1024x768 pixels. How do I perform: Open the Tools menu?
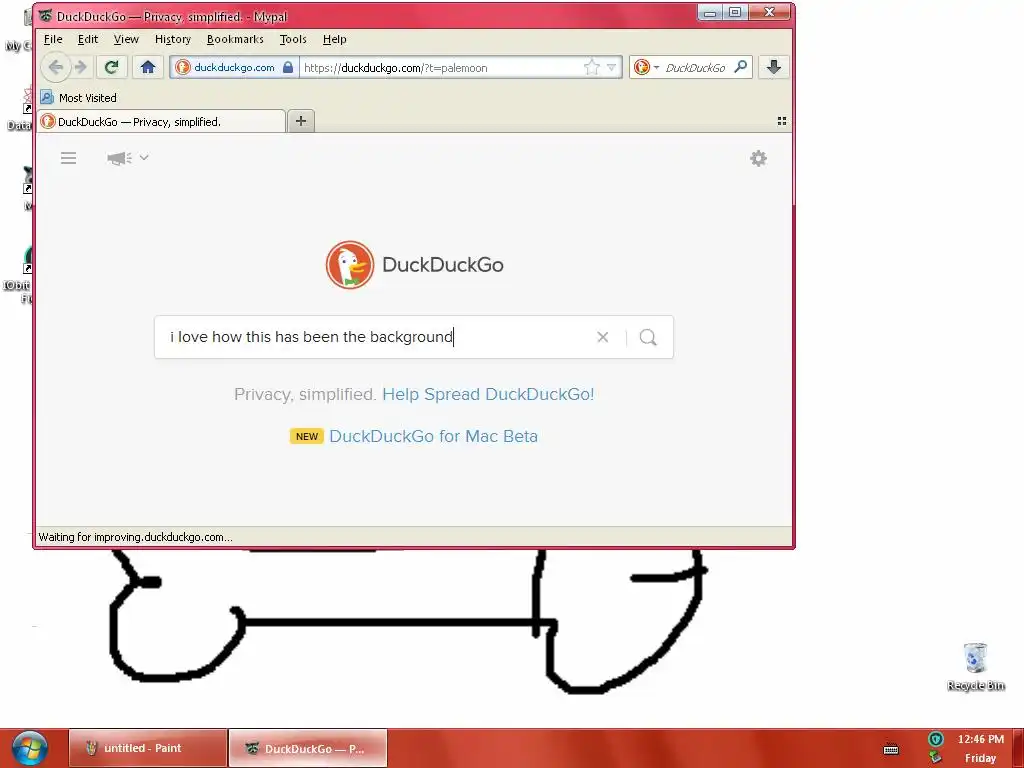(293, 39)
